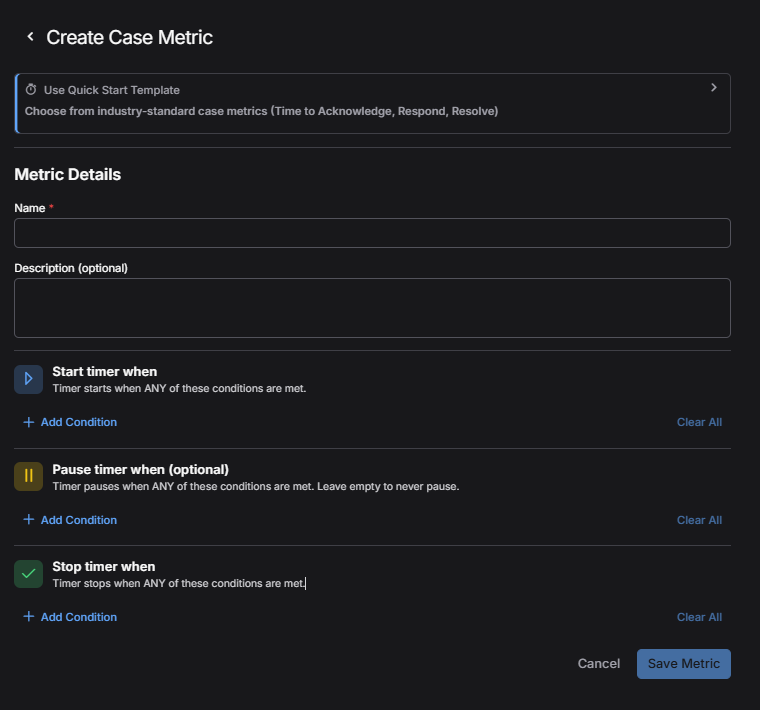This screenshot has width=760, height=710.
Task: Click the stopwatch icon in Quick Start Template
Action: pos(31,90)
